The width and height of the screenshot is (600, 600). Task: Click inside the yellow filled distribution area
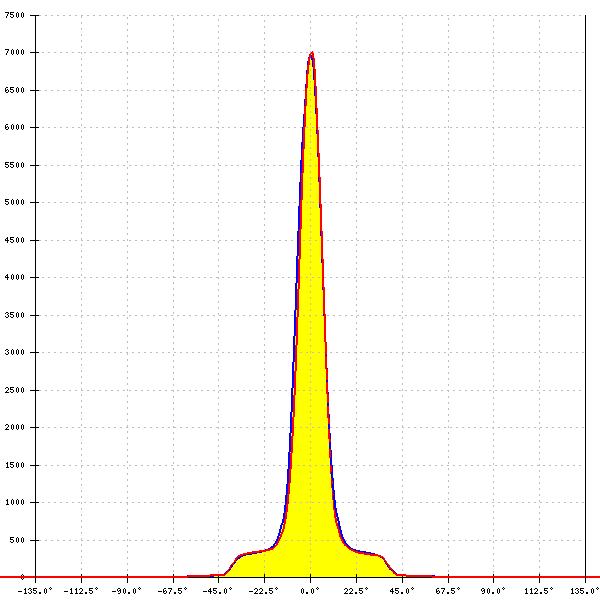311,383
